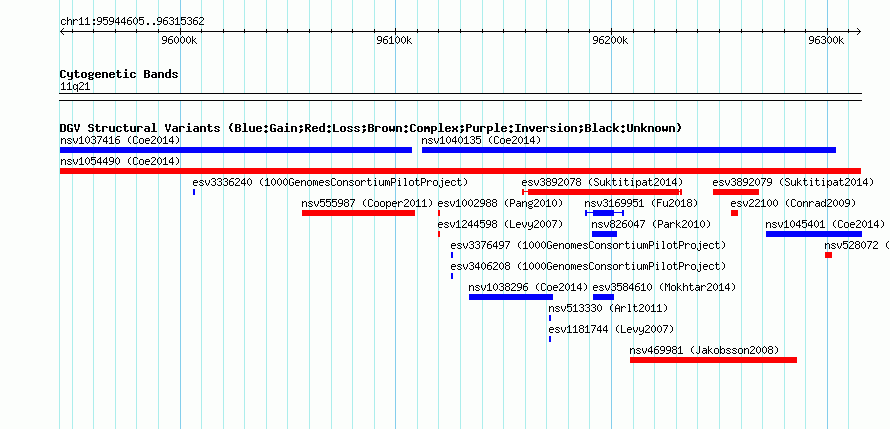Click the nsv1045401 (Coe2014) label
Screen dimensions: 890x429
point(825,224)
